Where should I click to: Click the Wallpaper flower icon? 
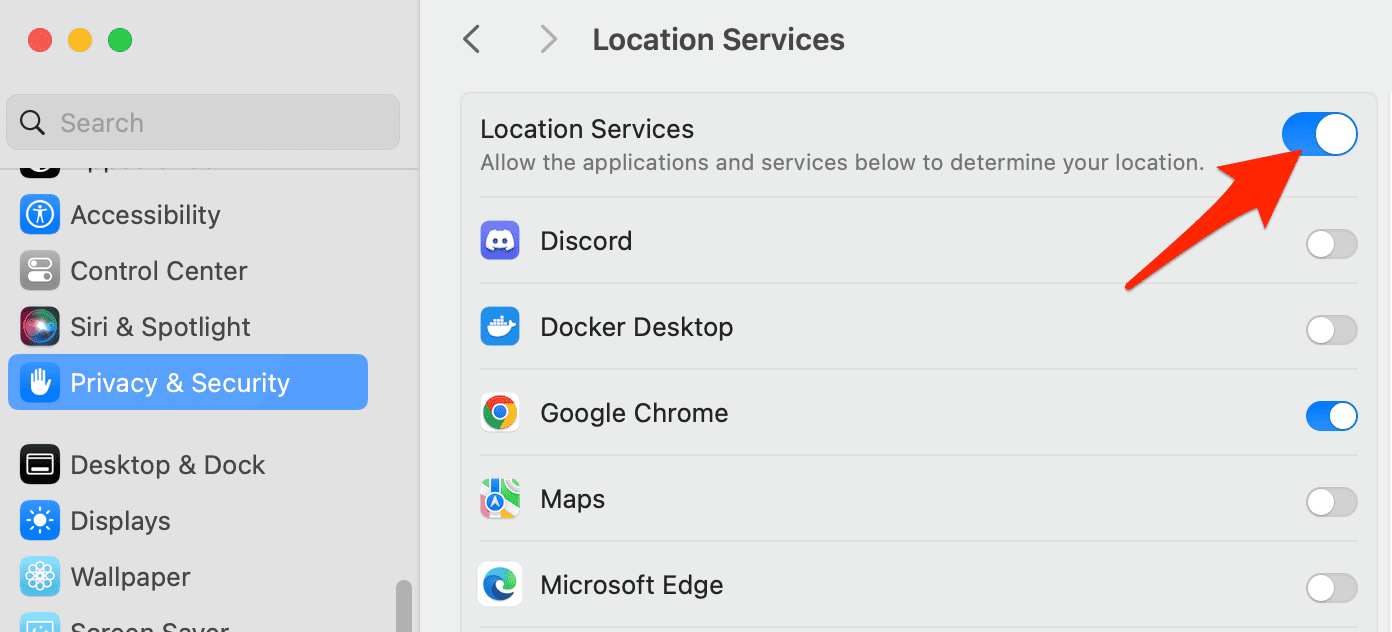(x=40, y=577)
